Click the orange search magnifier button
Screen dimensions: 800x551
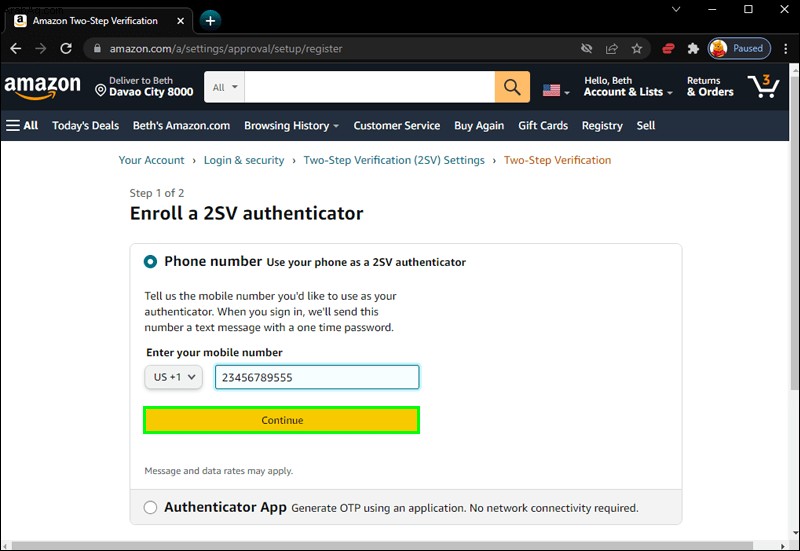512,87
